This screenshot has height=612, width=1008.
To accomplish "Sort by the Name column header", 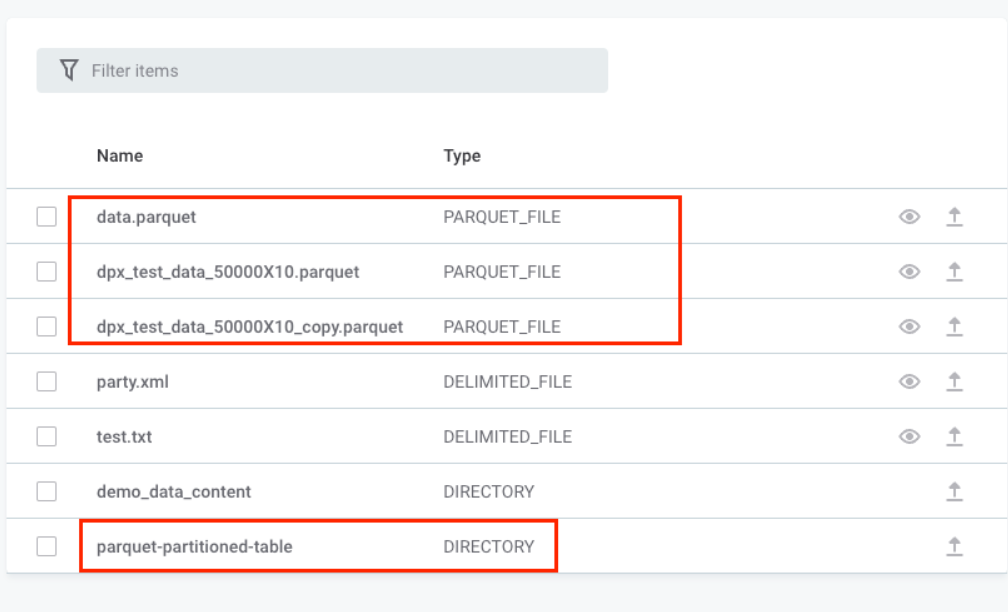I will click(x=119, y=155).
